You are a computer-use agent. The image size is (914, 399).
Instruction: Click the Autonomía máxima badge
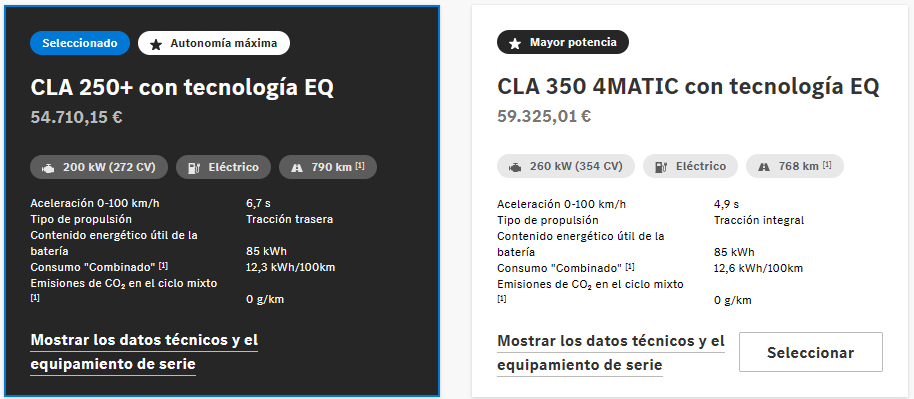pyautogui.click(x=214, y=43)
